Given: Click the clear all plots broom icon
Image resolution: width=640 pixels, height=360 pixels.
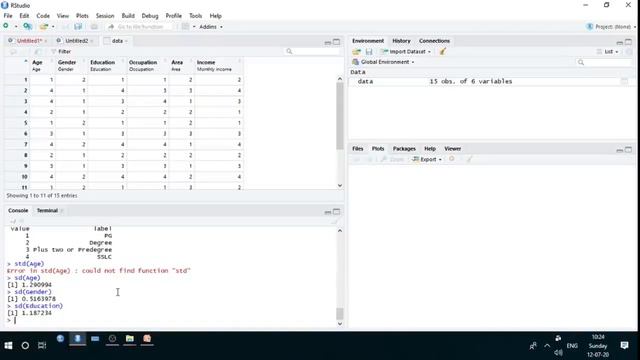Looking at the screenshot, I should click(469, 159).
